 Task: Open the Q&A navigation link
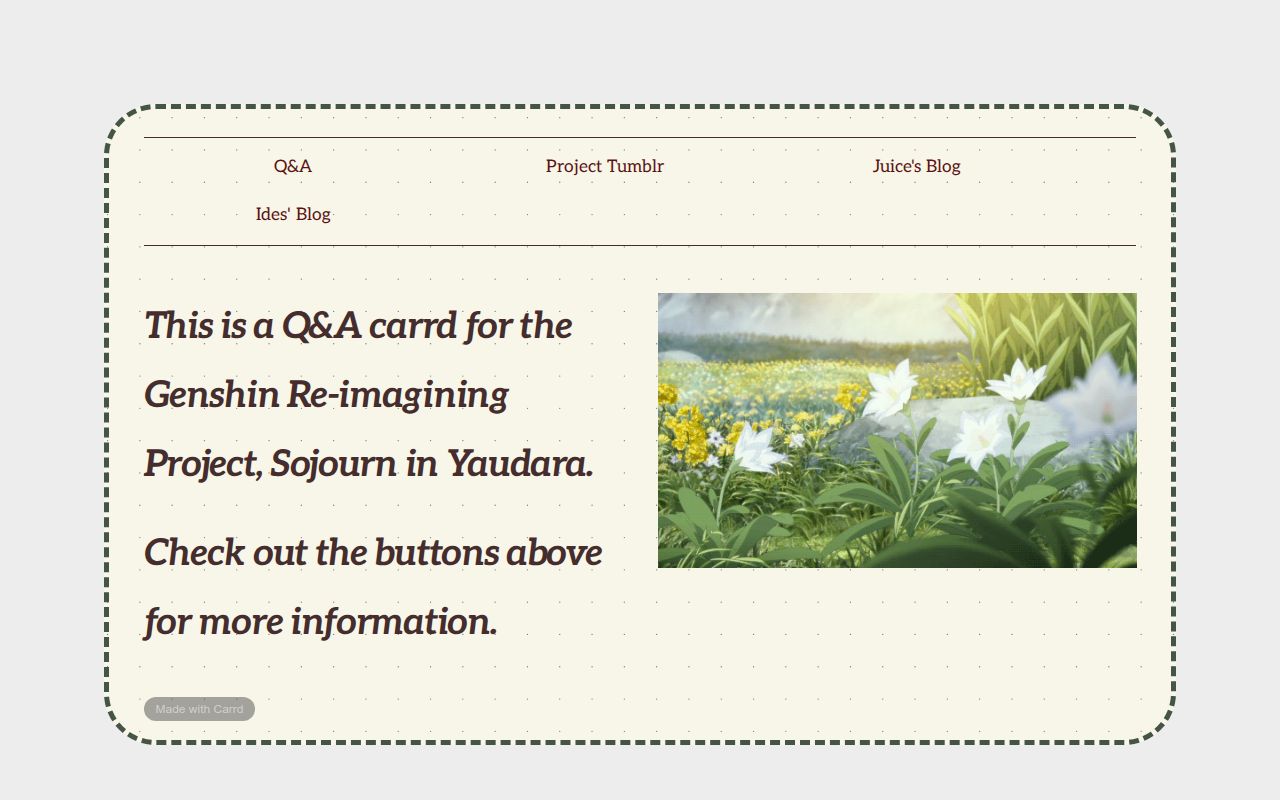click(x=291, y=166)
